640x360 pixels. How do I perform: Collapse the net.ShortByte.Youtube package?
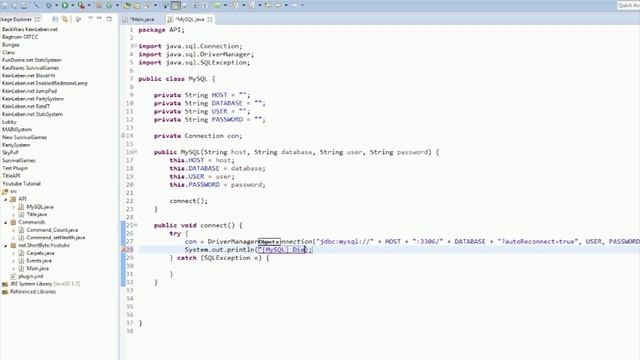(x=6, y=246)
